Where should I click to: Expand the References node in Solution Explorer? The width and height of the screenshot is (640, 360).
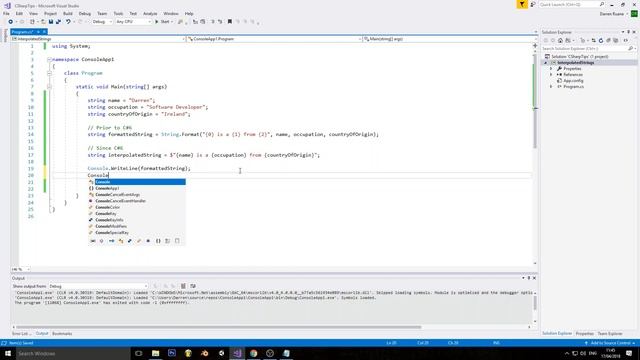point(551,75)
